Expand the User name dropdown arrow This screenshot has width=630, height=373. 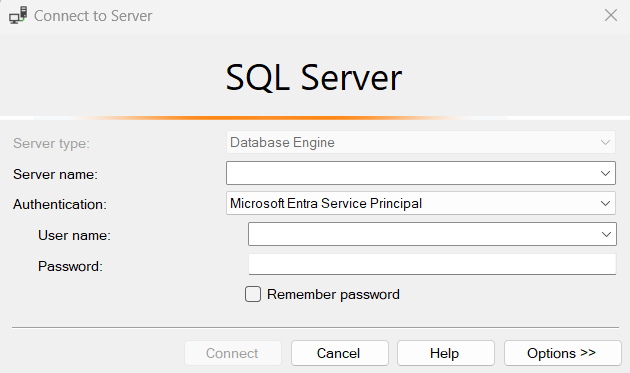pos(606,234)
